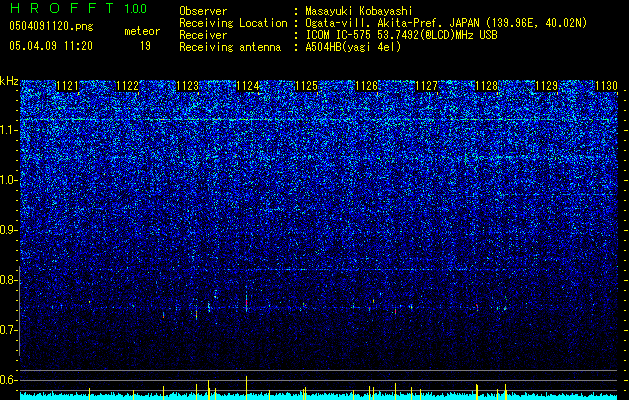
Task: Click the version number 1.0.0
Action: tap(136, 8)
